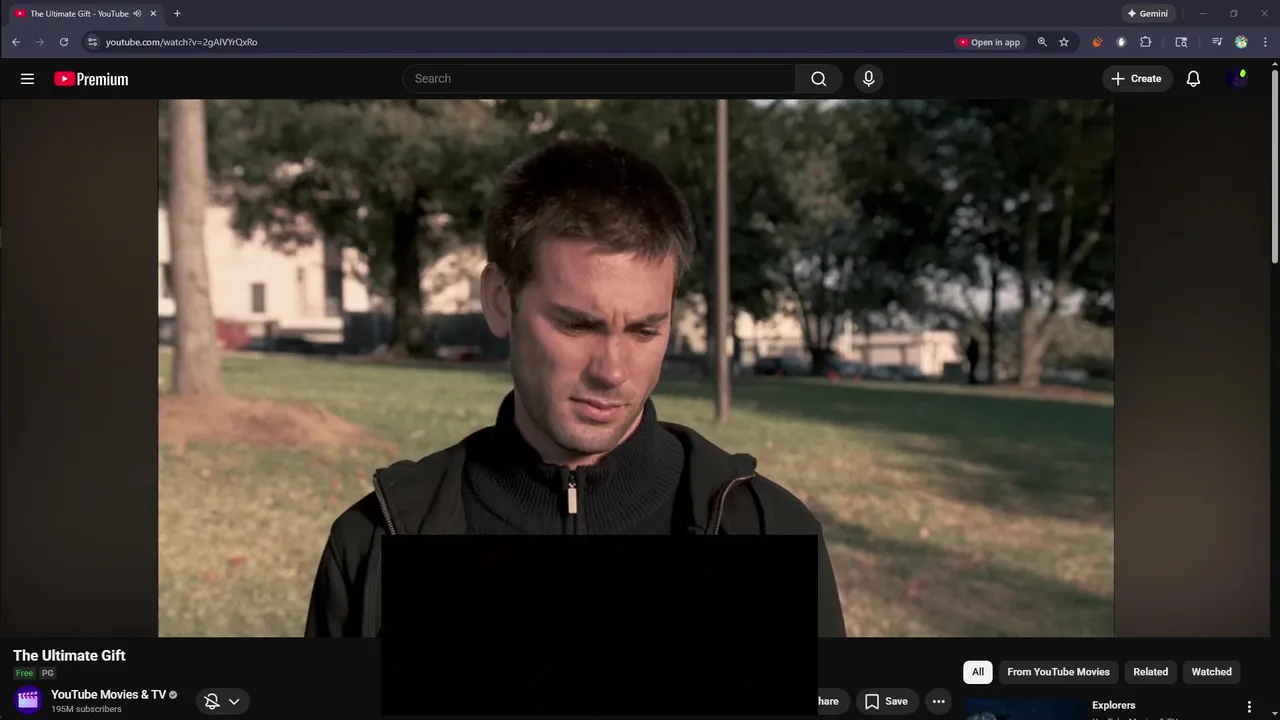Click the Gemini button
The width and height of the screenshot is (1280, 720).
coord(1147,14)
